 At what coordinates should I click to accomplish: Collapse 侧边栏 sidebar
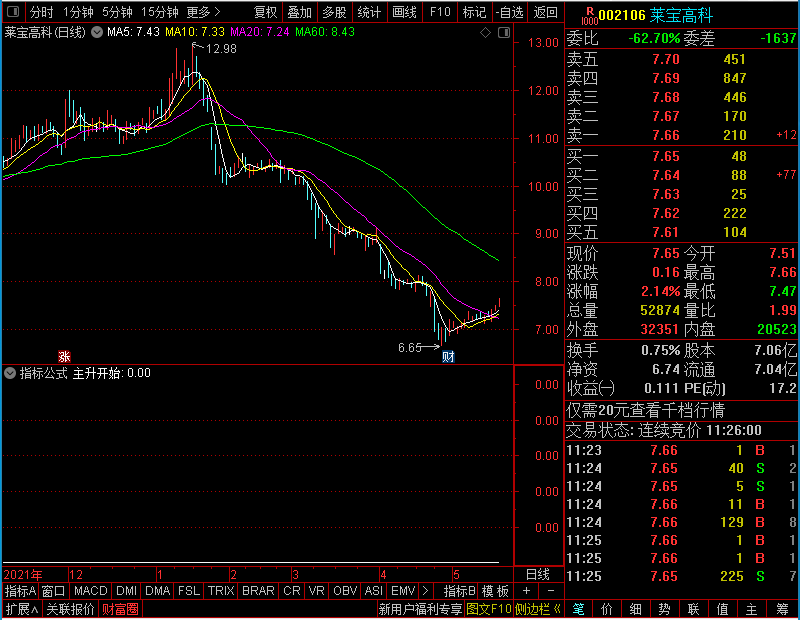tap(538, 609)
